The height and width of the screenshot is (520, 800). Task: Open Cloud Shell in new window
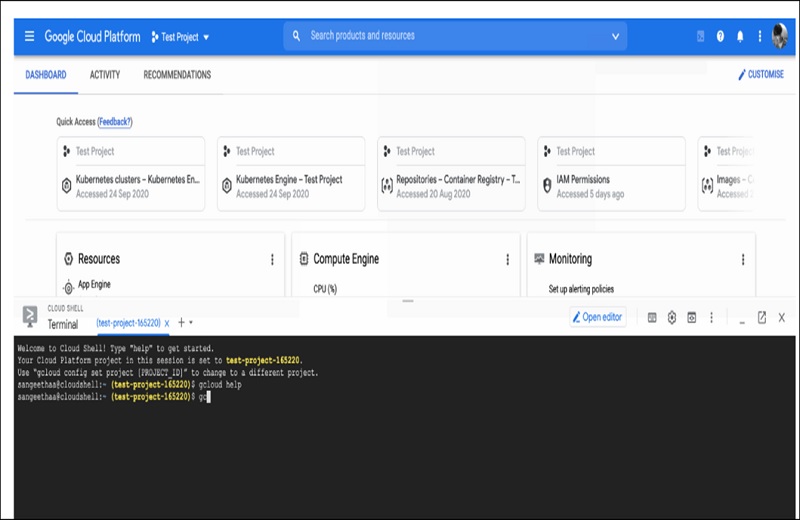pyautogui.click(x=761, y=317)
